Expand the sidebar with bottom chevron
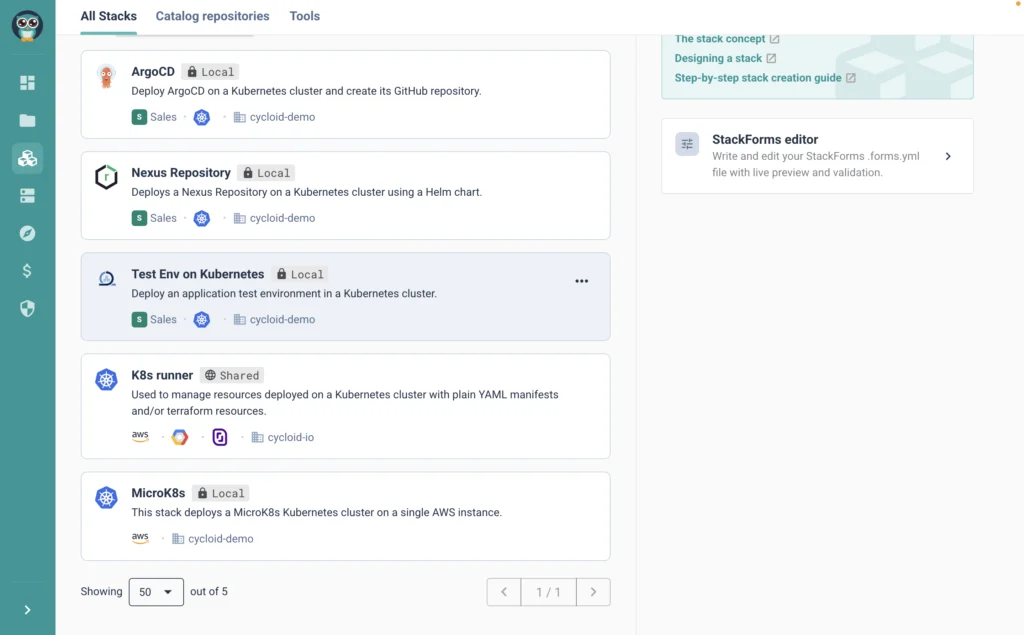The width and height of the screenshot is (1024, 635). pyautogui.click(x=27, y=610)
